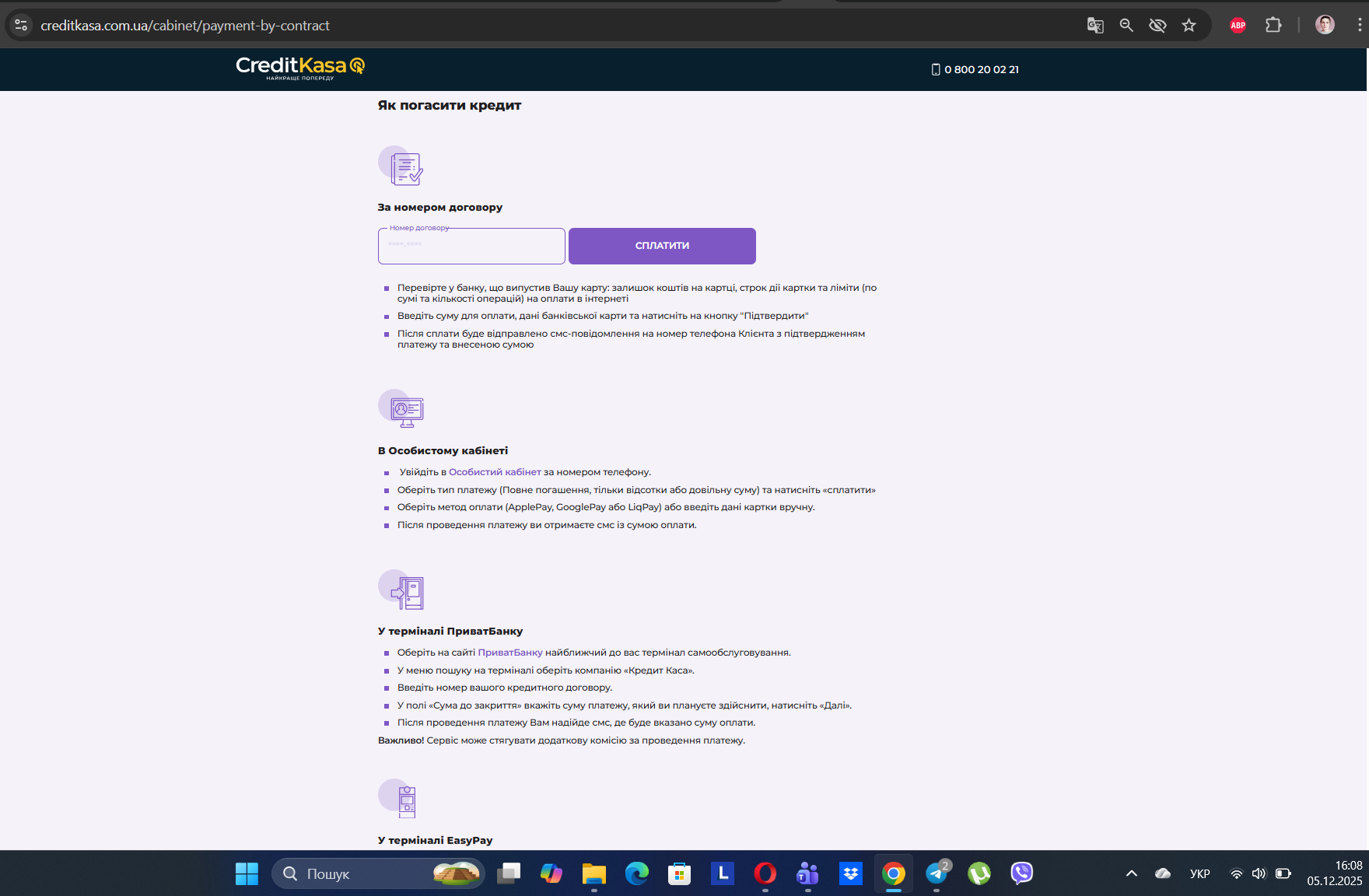The width and height of the screenshot is (1369, 896).
Task: Click the zoom magnifier icon in address bar
Action: pyautogui.click(x=1126, y=26)
